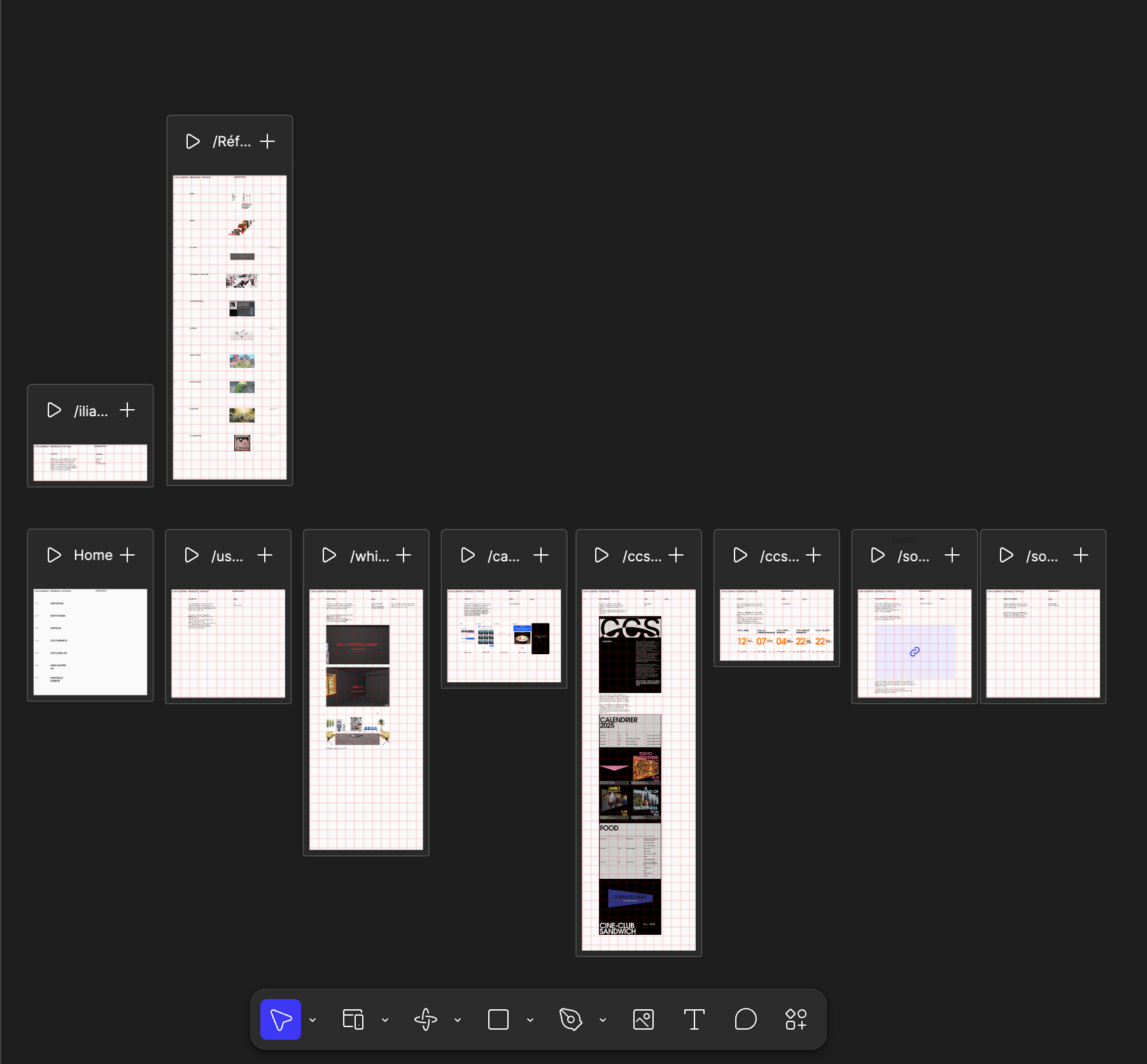Select the Comment bubble tool
The height and width of the screenshot is (1064, 1147).
745,1019
